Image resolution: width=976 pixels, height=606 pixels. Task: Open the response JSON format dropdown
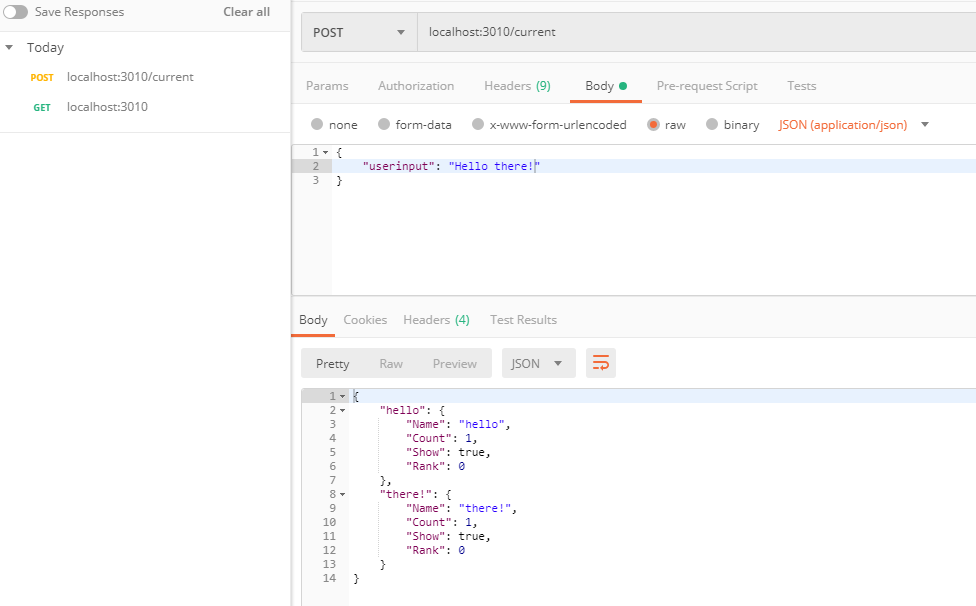538,363
